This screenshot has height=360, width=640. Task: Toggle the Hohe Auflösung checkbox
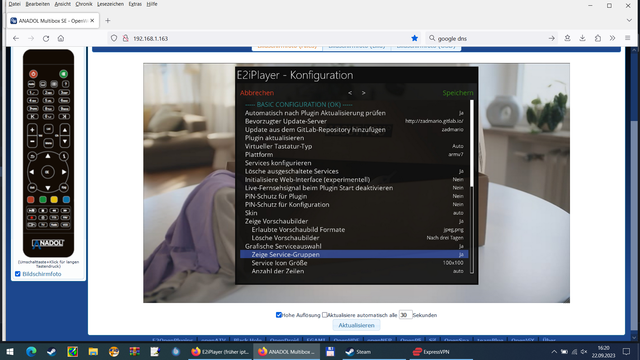click(x=279, y=315)
